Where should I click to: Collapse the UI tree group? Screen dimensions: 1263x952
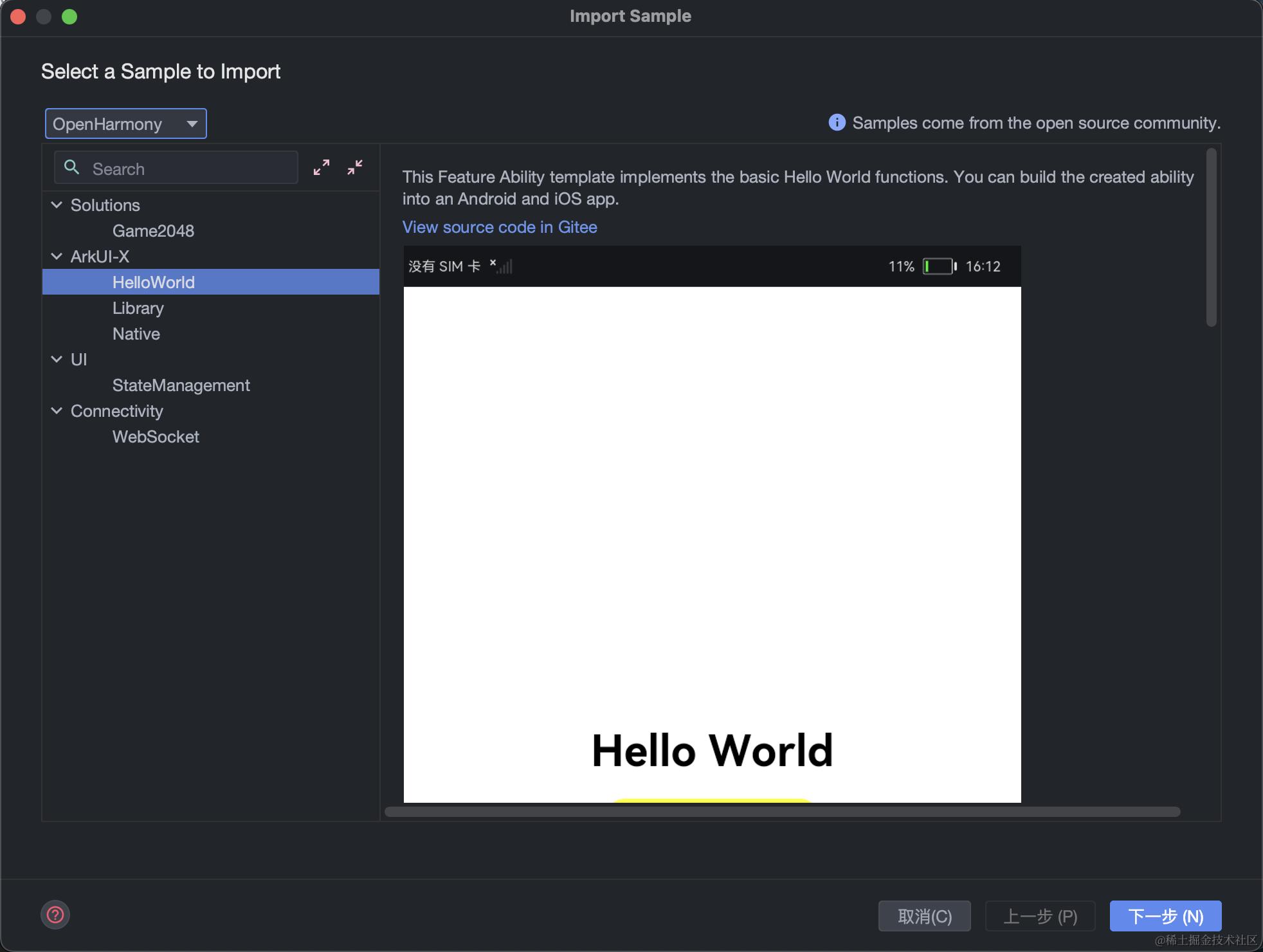pyautogui.click(x=57, y=360)
